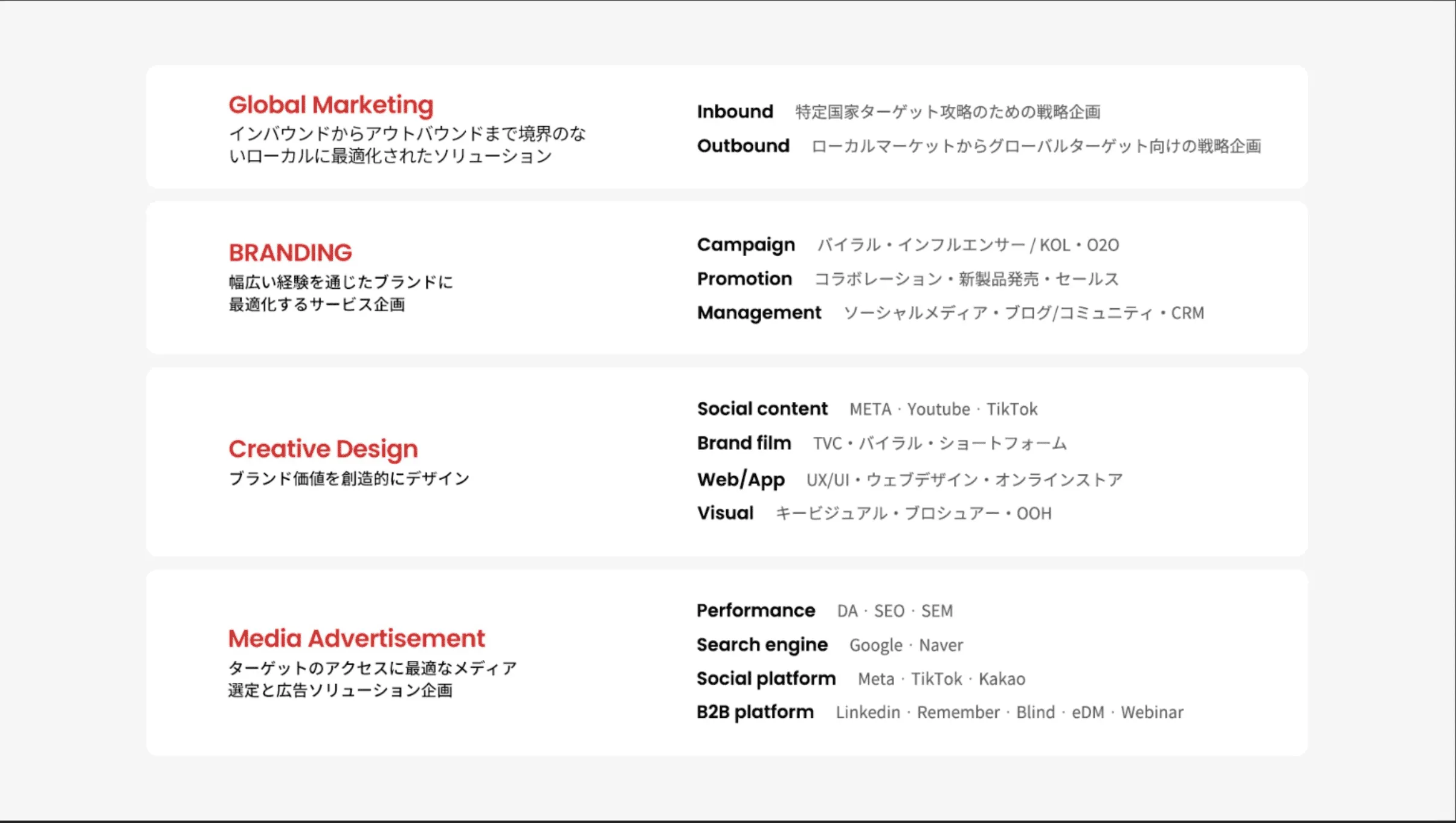Click the Brand film label
Viewport: 1456px width, 823px height.
tap(744, 443)
